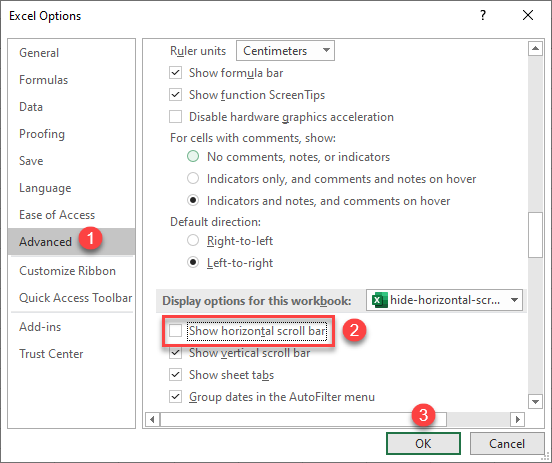The width and height of the screenshot is (552, 463).
Task: Toggle Show function ScreenTips checkbox
Action: click(x=175, y=95)
